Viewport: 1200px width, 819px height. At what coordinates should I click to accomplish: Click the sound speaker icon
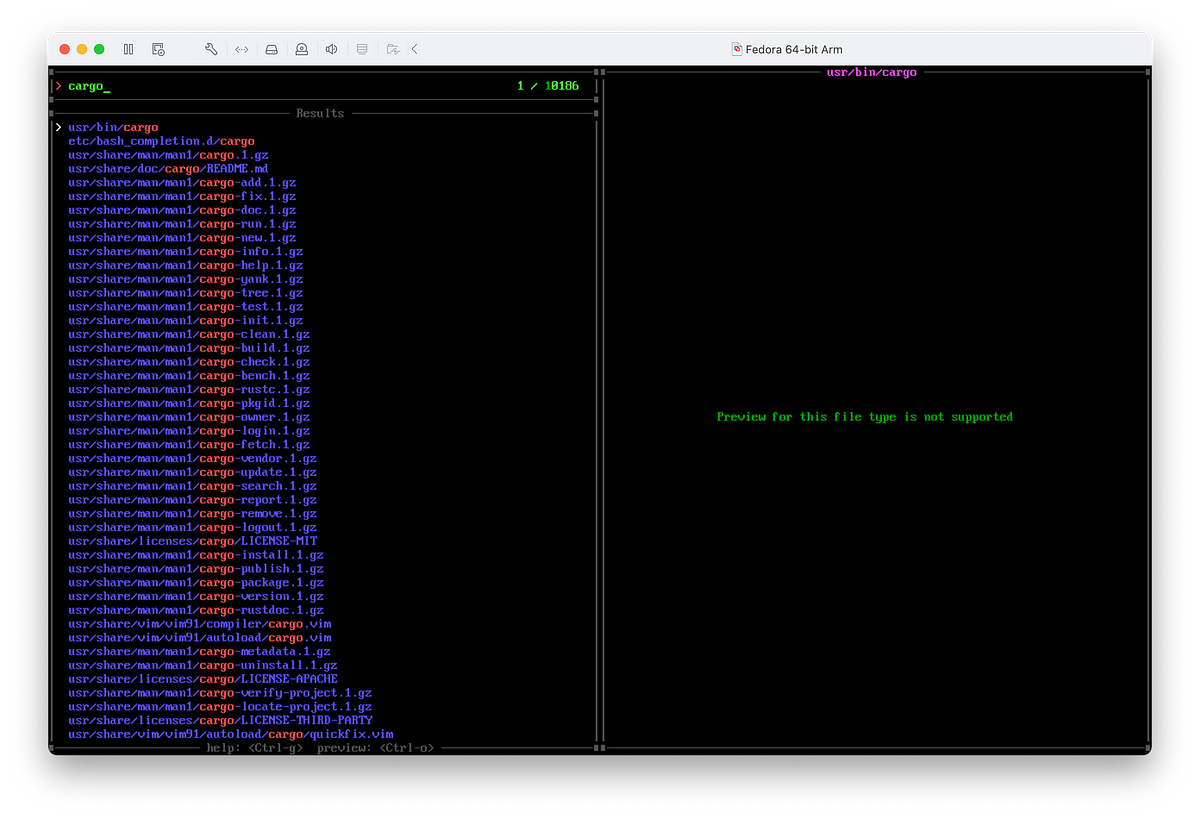point(331,49)
